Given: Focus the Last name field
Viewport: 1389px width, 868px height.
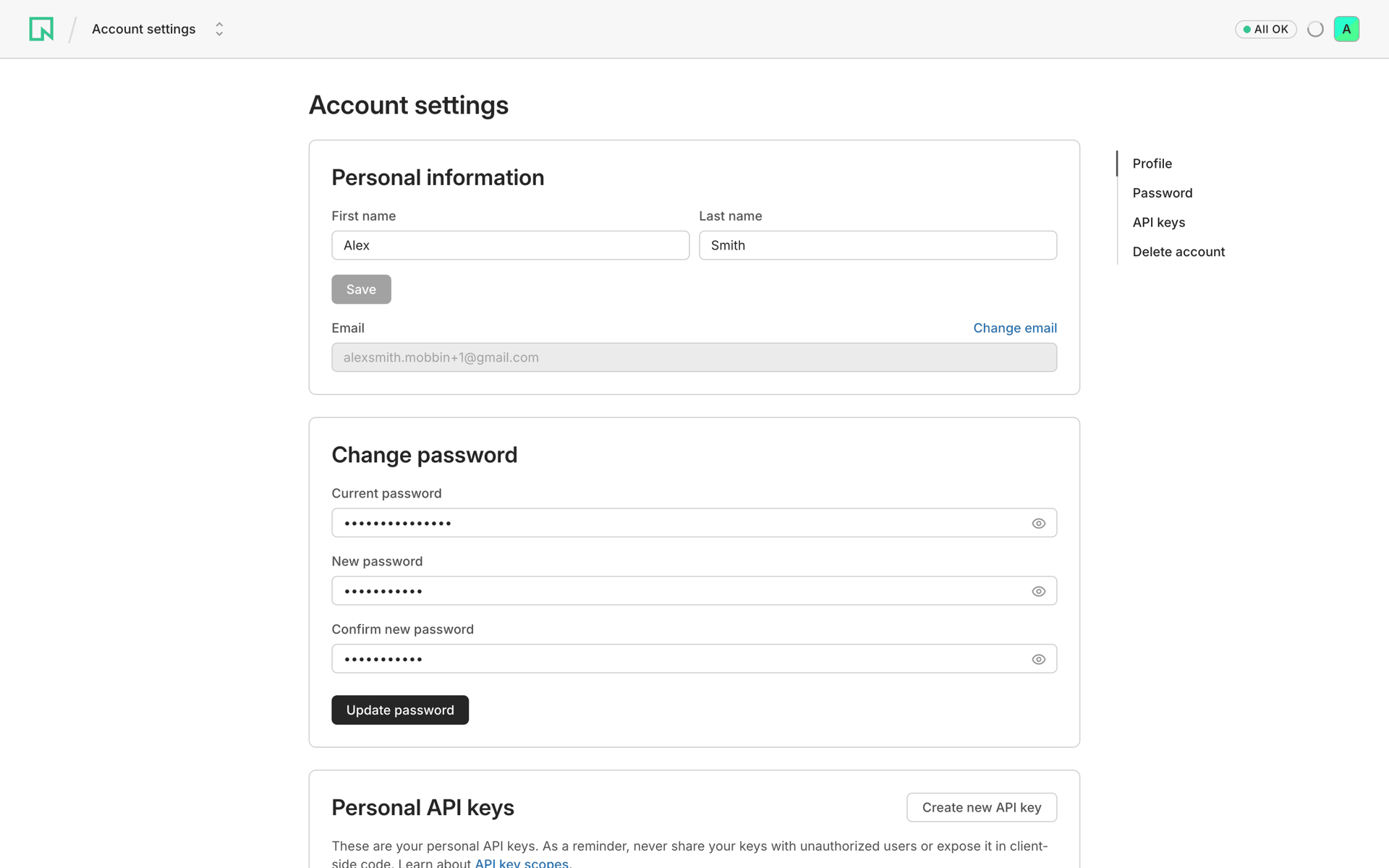Looking at the screenshot, I should click(878, 245).
